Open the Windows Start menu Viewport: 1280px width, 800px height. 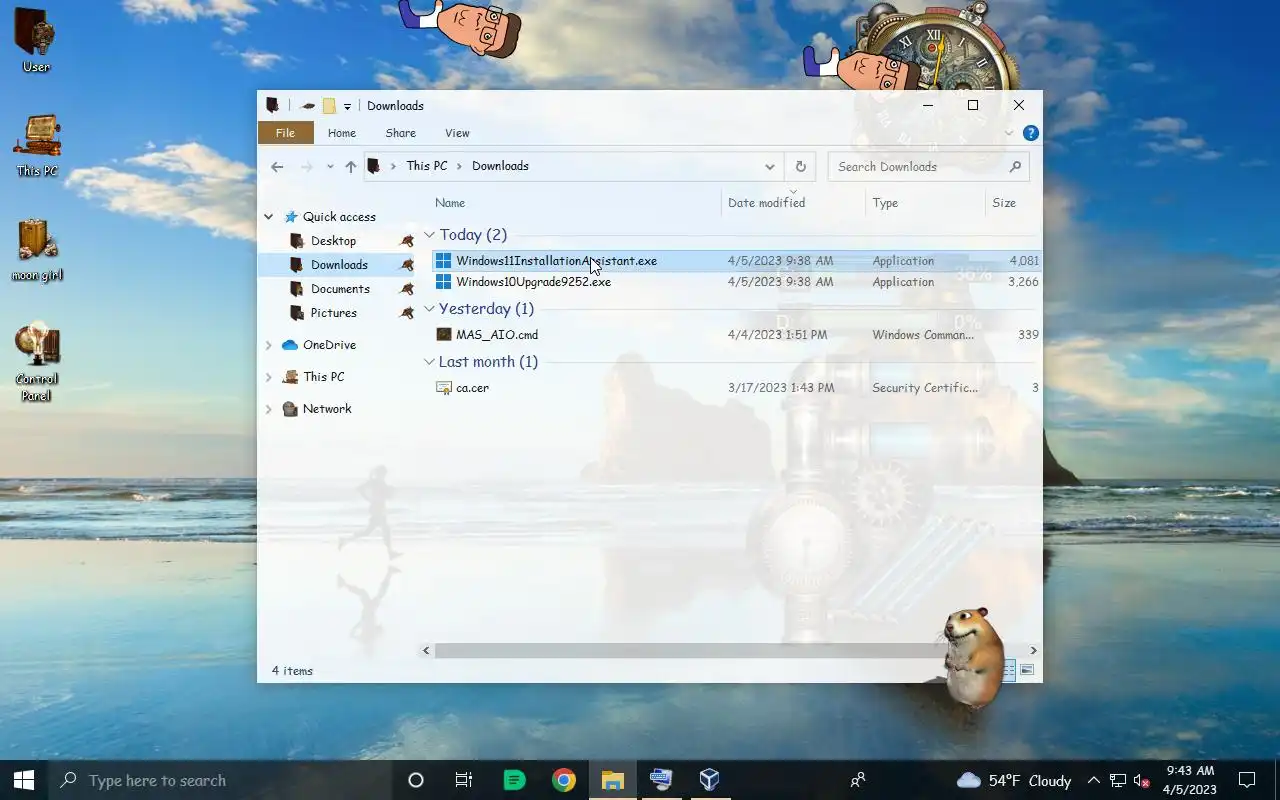click(24, 780)
